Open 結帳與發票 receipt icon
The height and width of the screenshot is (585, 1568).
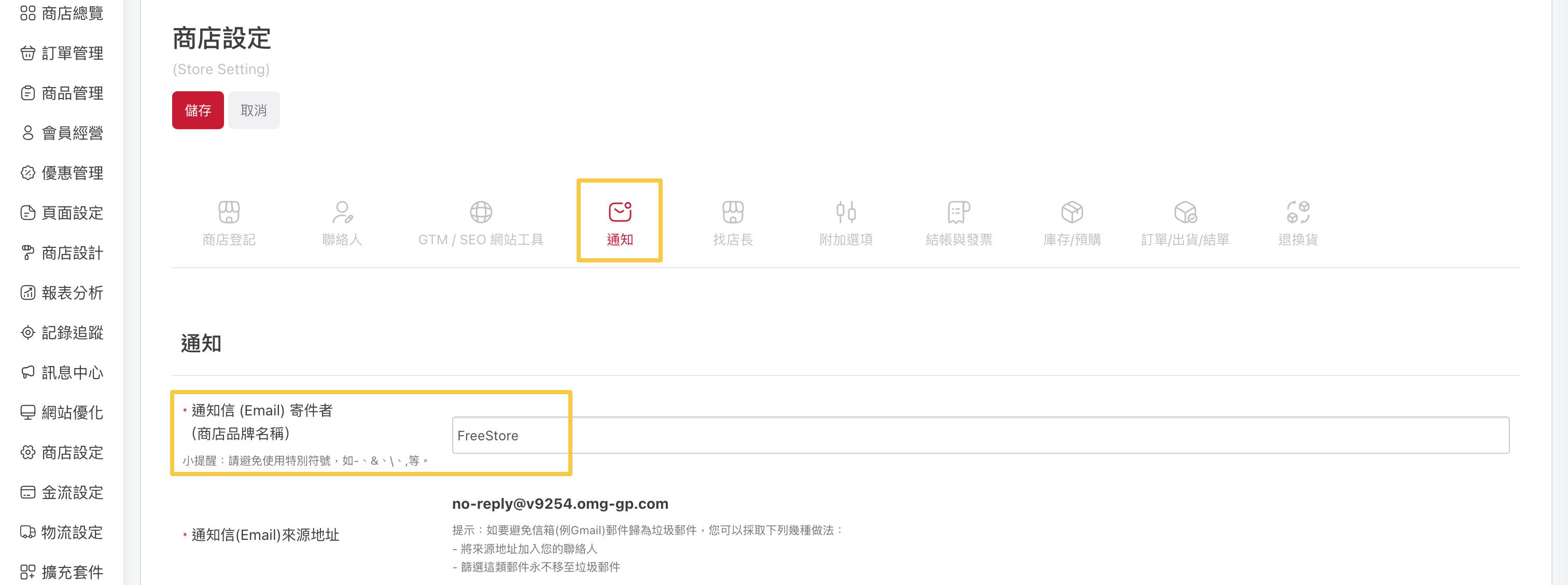959,213
